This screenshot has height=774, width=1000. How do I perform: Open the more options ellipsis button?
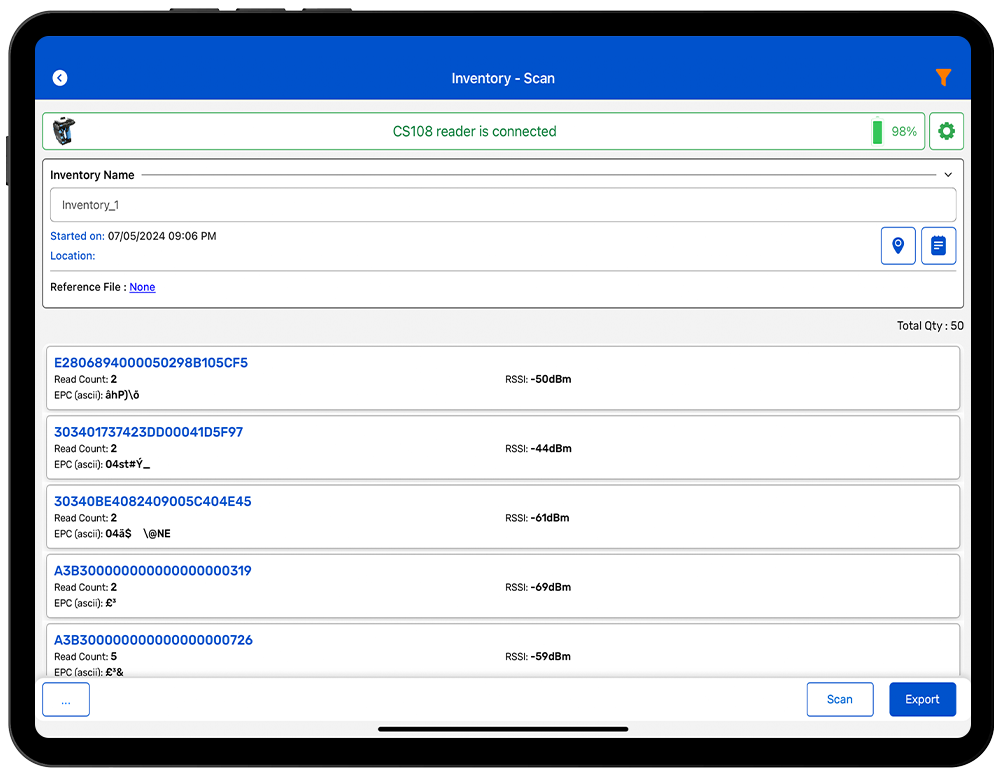pyautogui.click(x=66, y=700)
